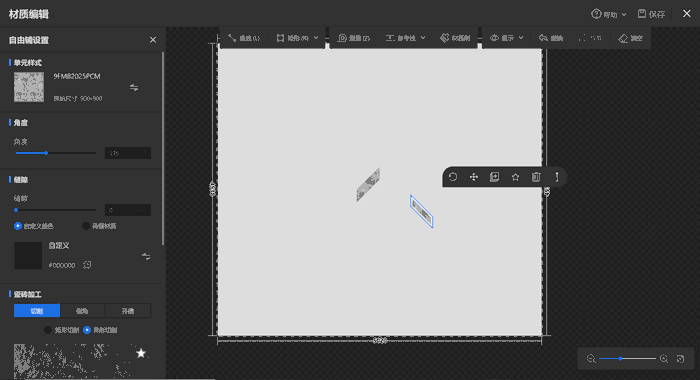This screenshot has height=380, width=700.
Task: Open the black #000000 color swatch
Action: coord(28,255)
